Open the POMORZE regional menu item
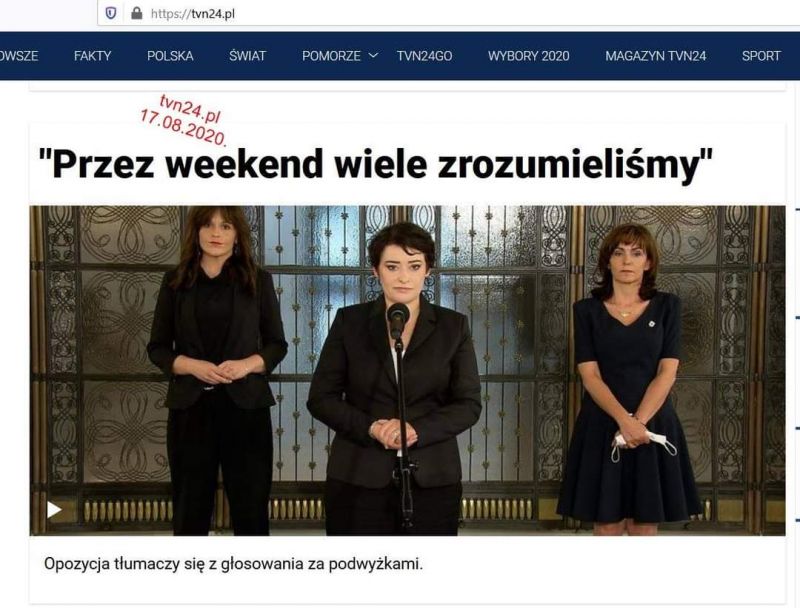800x608 pixels. [x=331, y=56]
